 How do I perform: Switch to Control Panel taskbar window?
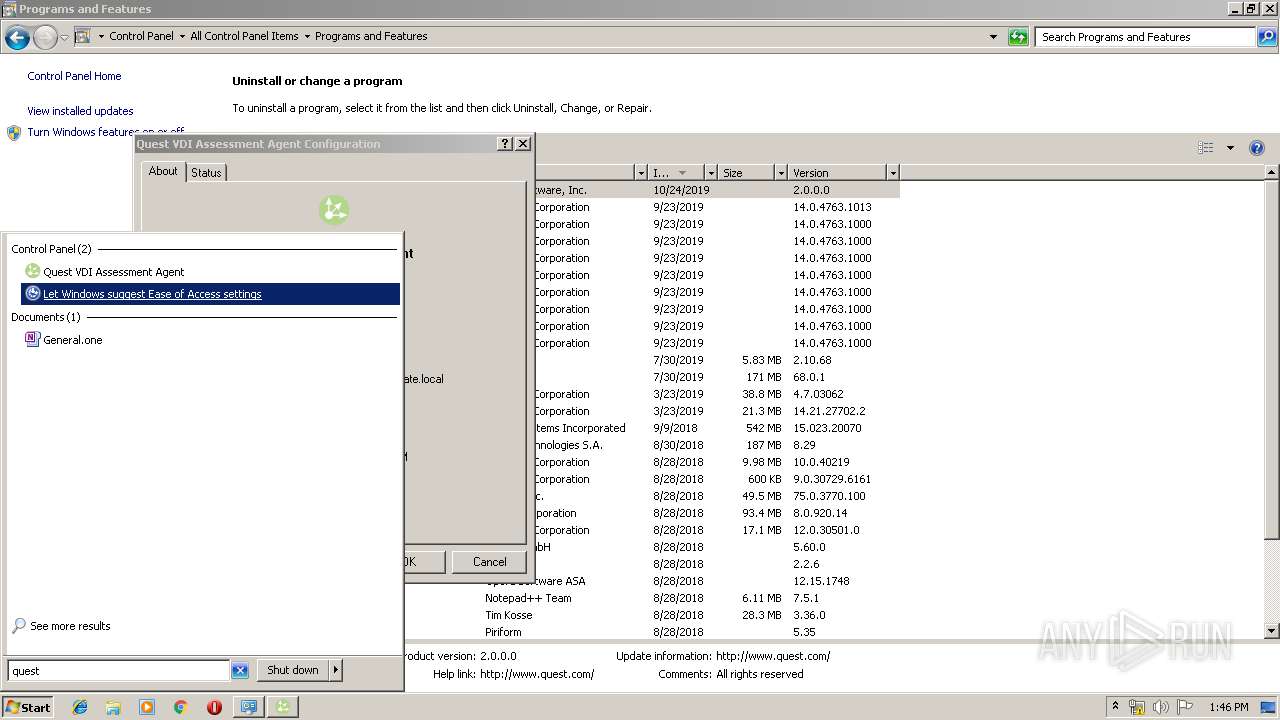[248, 707]
